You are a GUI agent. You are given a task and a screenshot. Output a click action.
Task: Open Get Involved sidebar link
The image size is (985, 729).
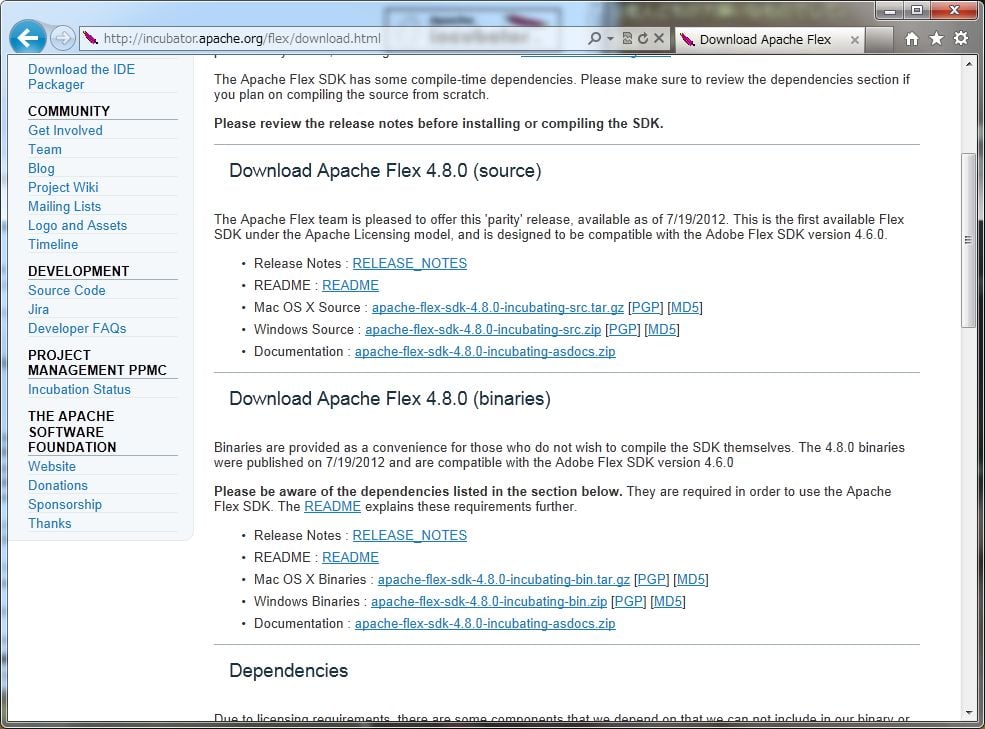coord(65,130)
